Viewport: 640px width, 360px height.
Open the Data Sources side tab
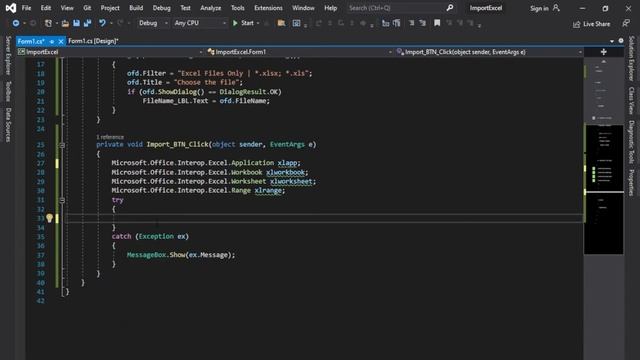click(x=8, y=125)
